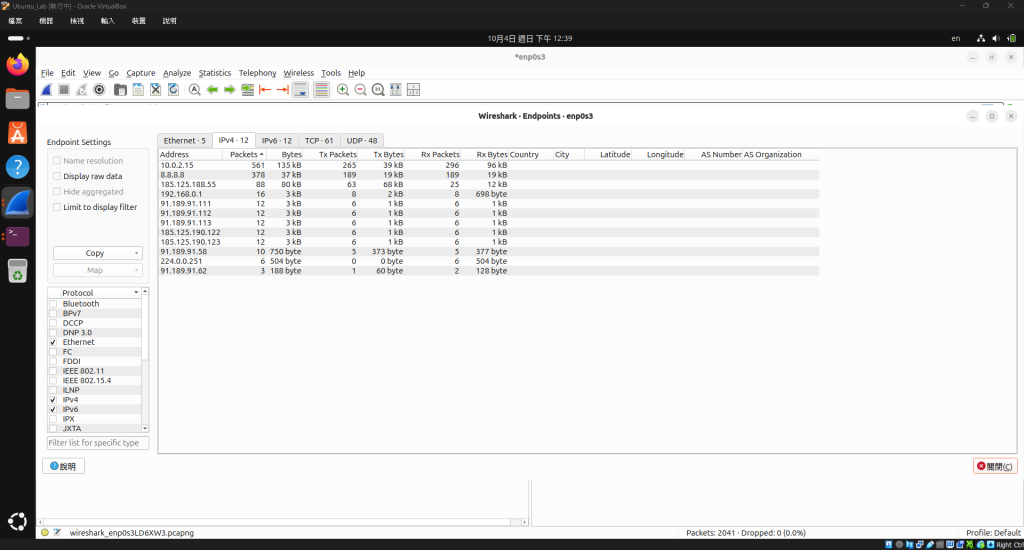Focus the Filter list for specific type field
The image size is (1024, 550).
tap(98, 443)
